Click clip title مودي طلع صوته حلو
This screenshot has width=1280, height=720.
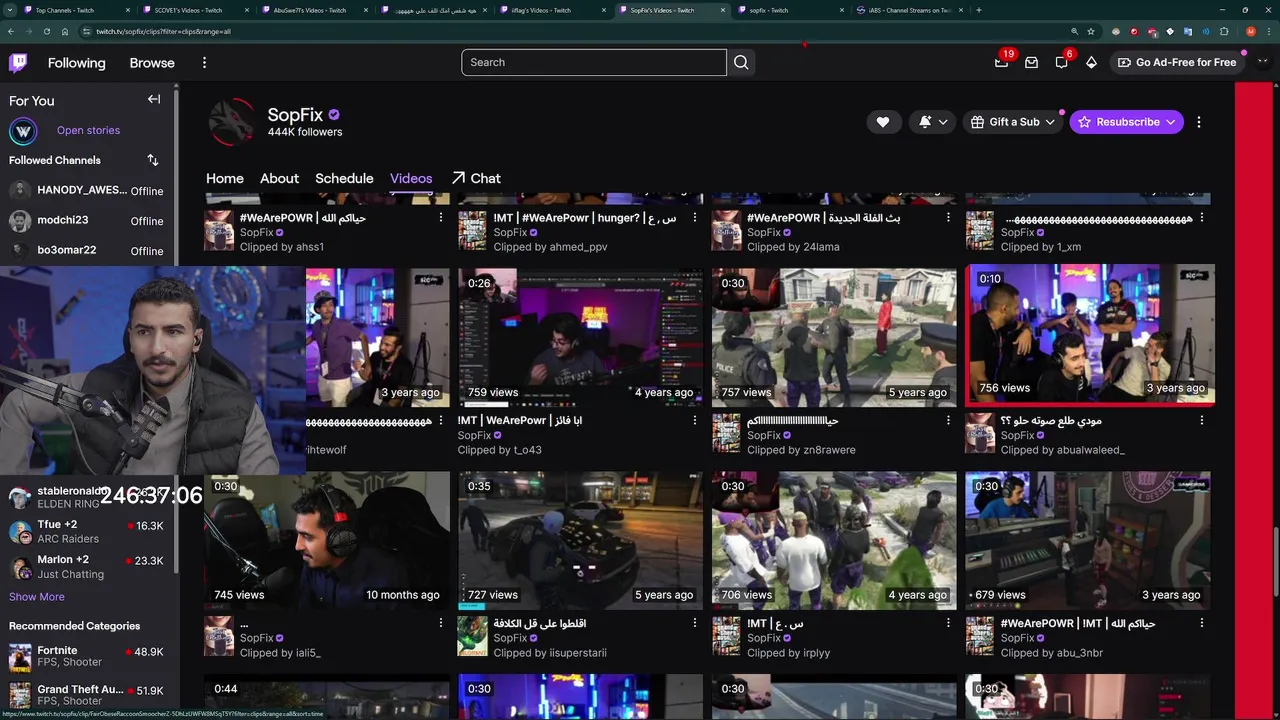click(1050, 420)
